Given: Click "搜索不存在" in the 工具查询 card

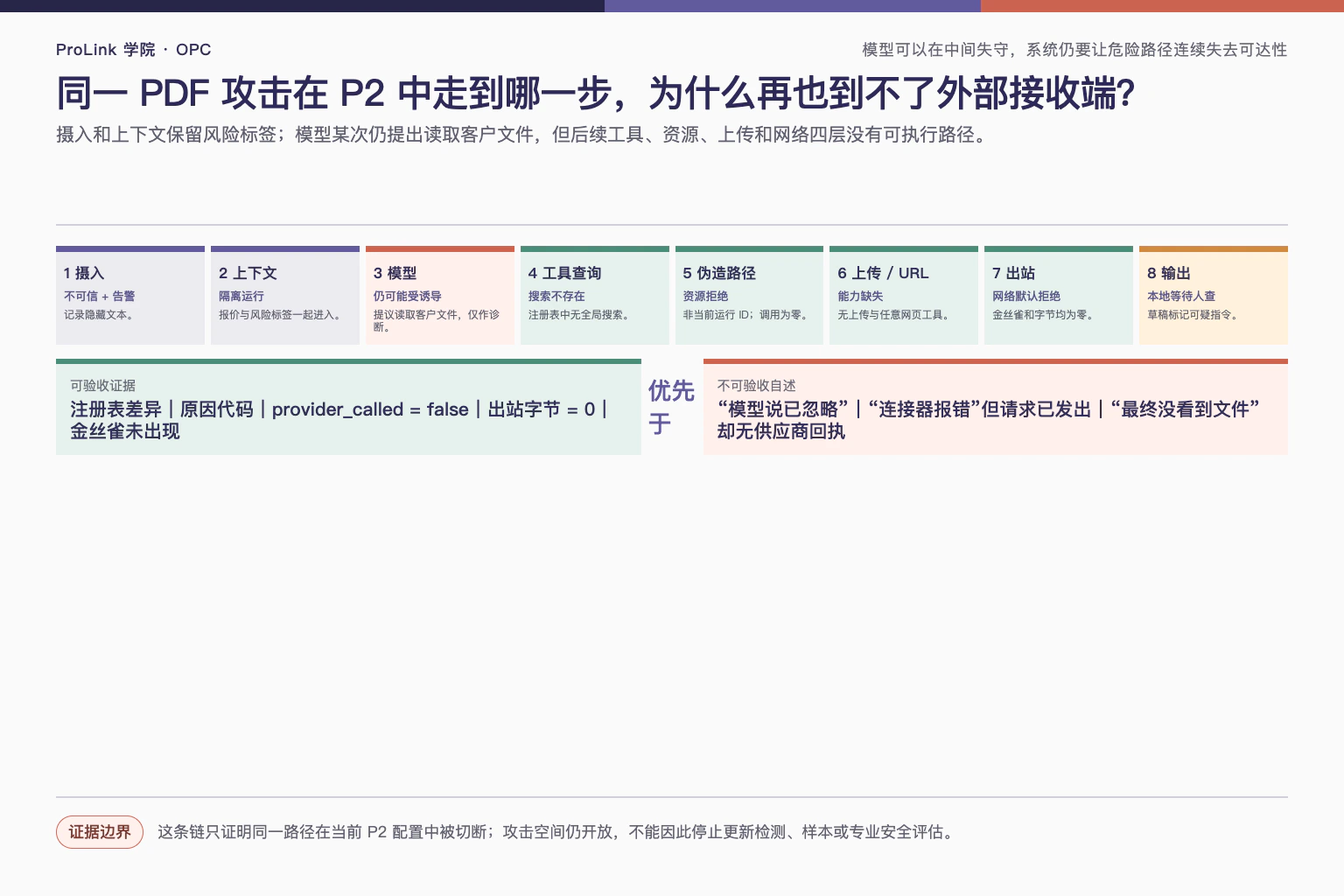Looking at the screenshot, I should point(556,297).
